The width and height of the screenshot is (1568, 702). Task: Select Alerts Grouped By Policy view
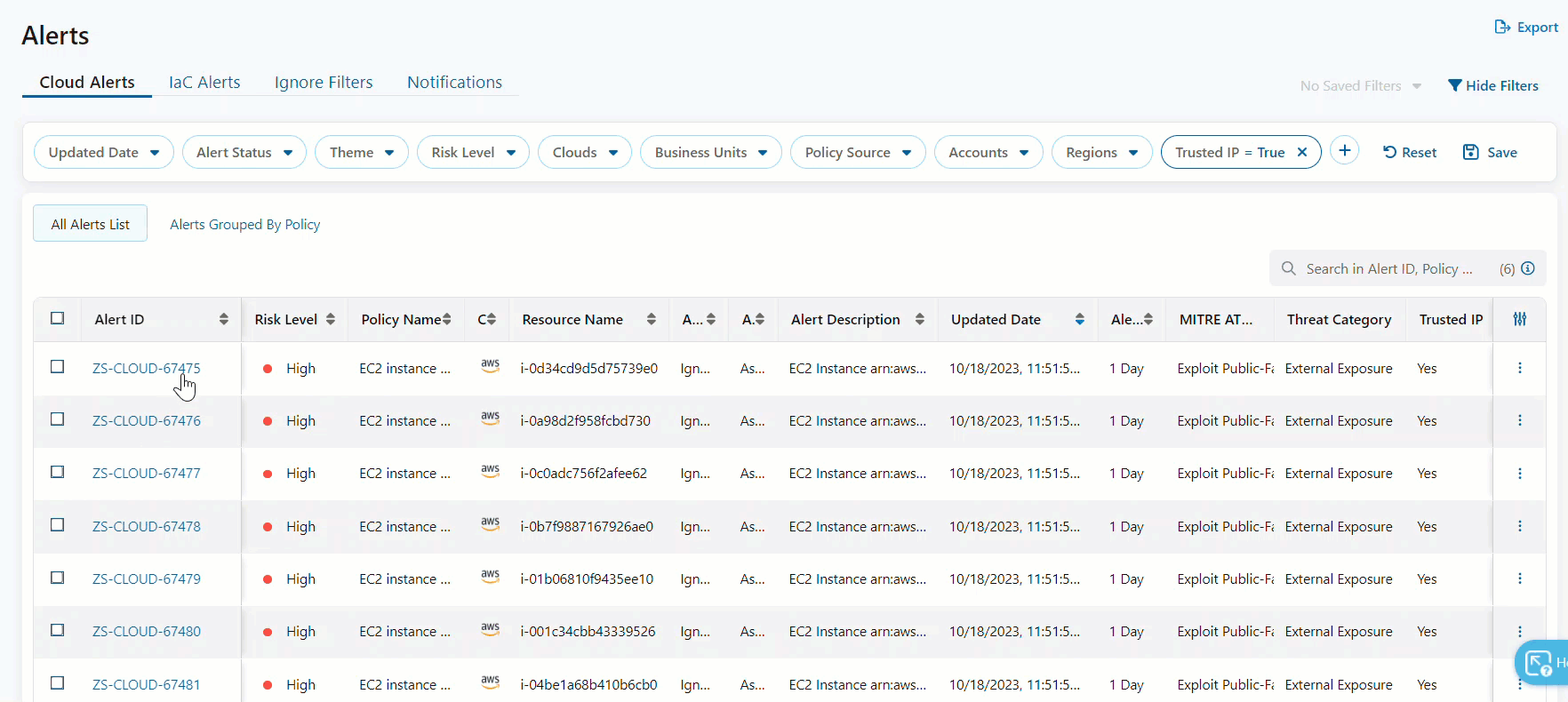click(x=244, y=224)
